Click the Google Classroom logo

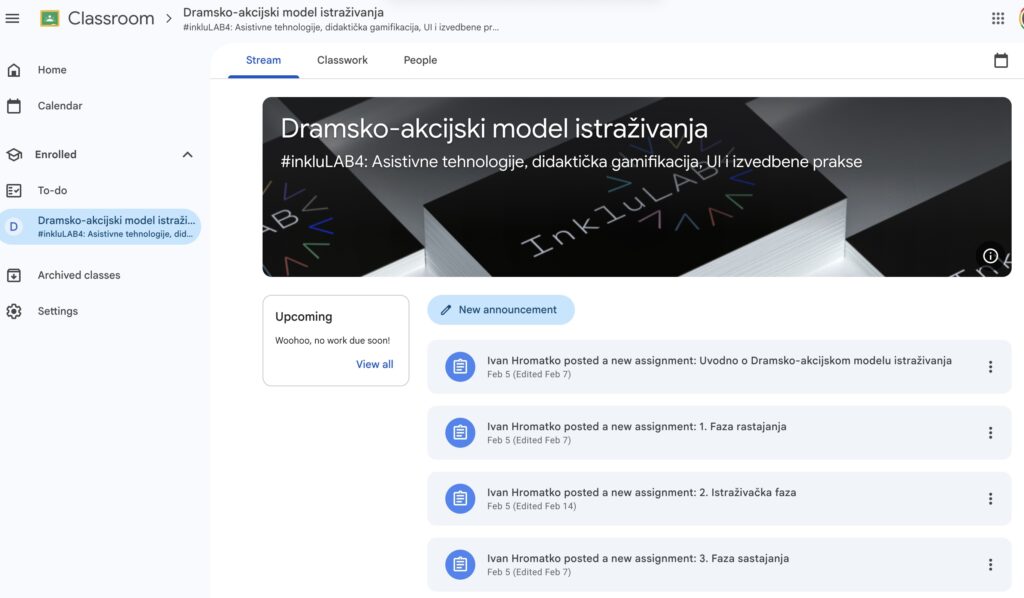[x=50, y=18]
